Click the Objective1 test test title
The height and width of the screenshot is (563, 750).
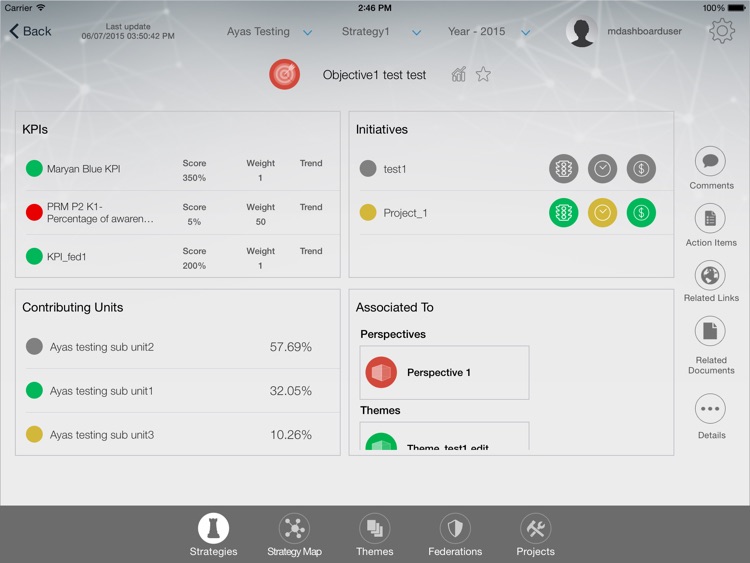pyautogui.click(x=374, y=75)
